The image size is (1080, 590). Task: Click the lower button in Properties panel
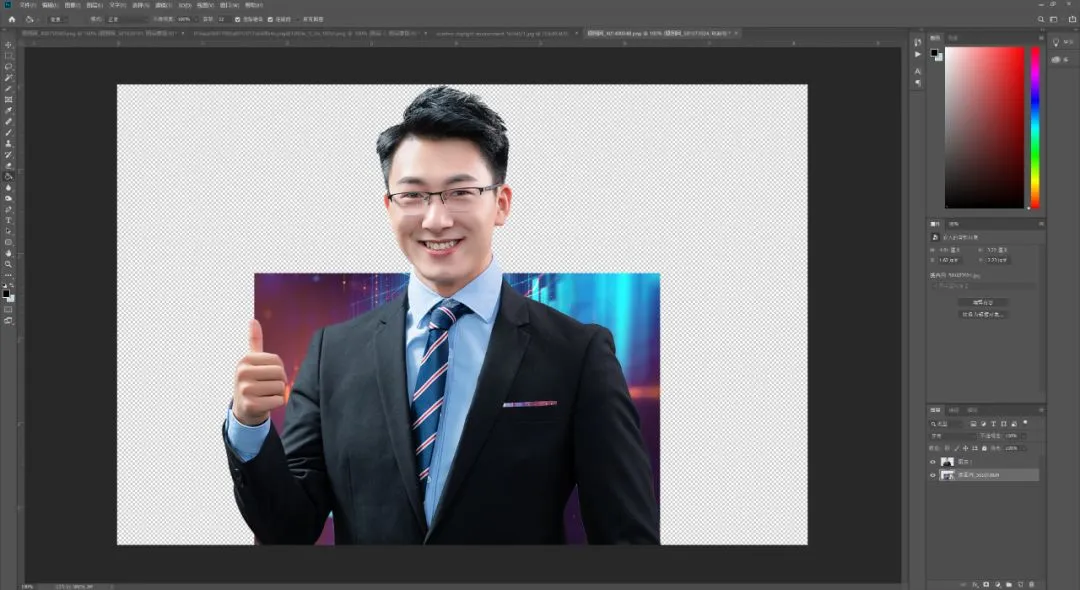pos(983,314)
